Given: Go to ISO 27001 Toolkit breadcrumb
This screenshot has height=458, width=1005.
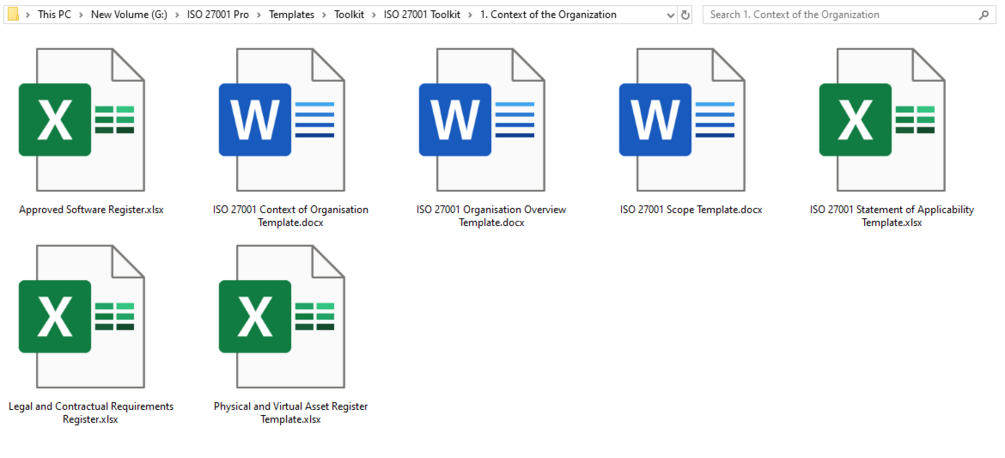Looking at the screenshot, I should point(422,15).
